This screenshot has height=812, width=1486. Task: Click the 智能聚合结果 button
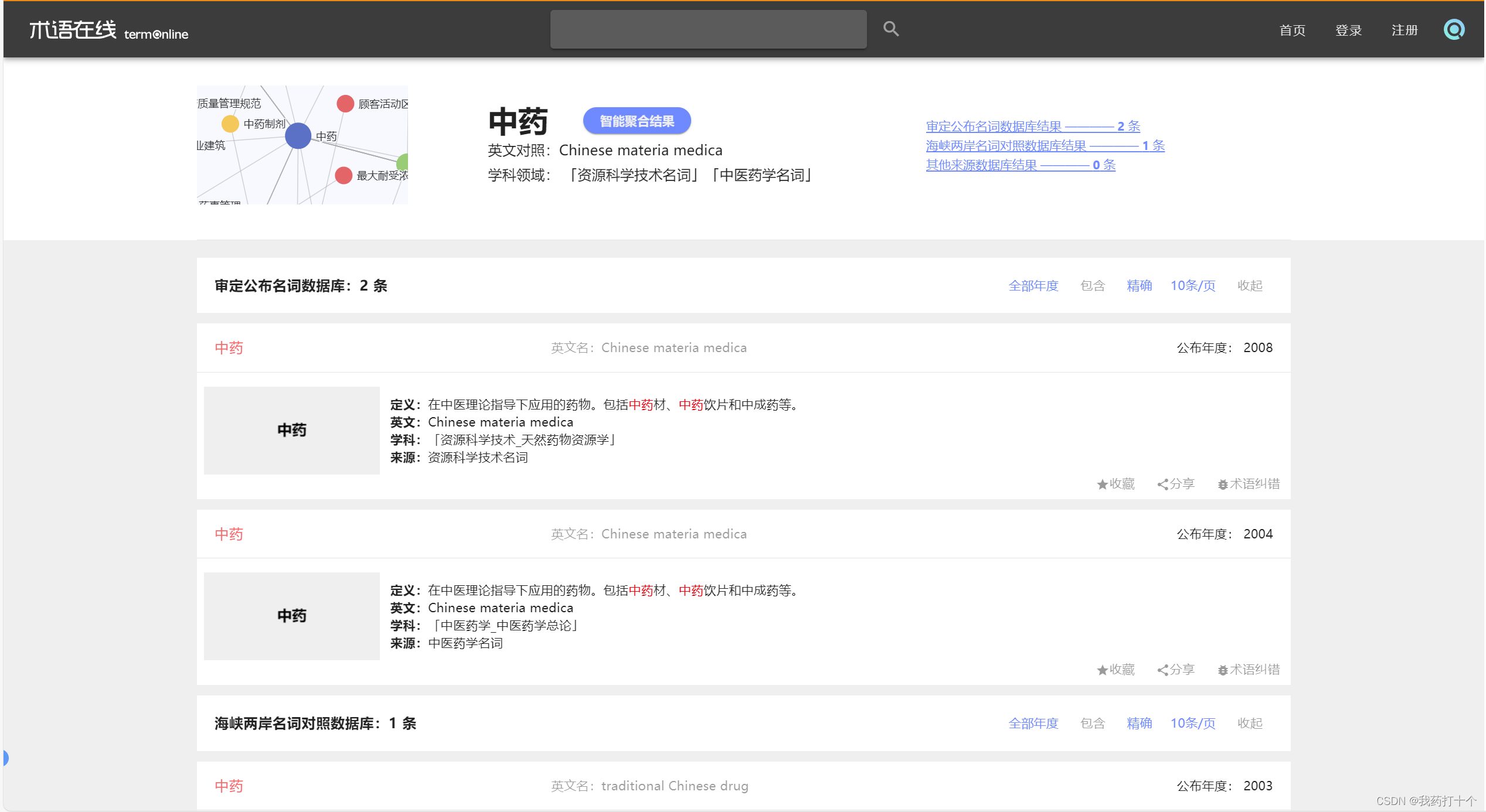point(636,121)
